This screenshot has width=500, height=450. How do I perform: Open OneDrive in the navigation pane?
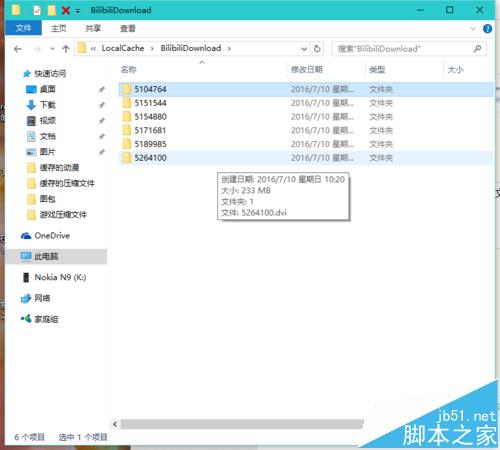pyautogui.click(x=52, y=236)
